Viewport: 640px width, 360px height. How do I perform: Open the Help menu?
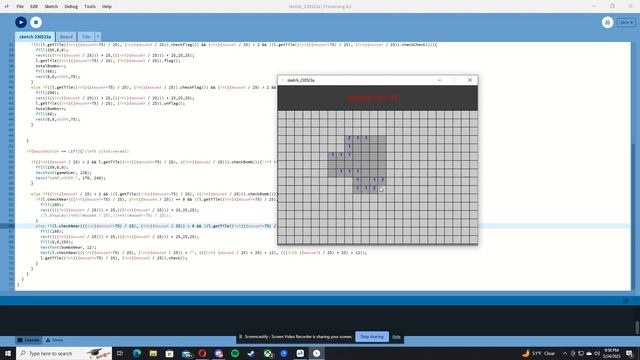point(107,7)
